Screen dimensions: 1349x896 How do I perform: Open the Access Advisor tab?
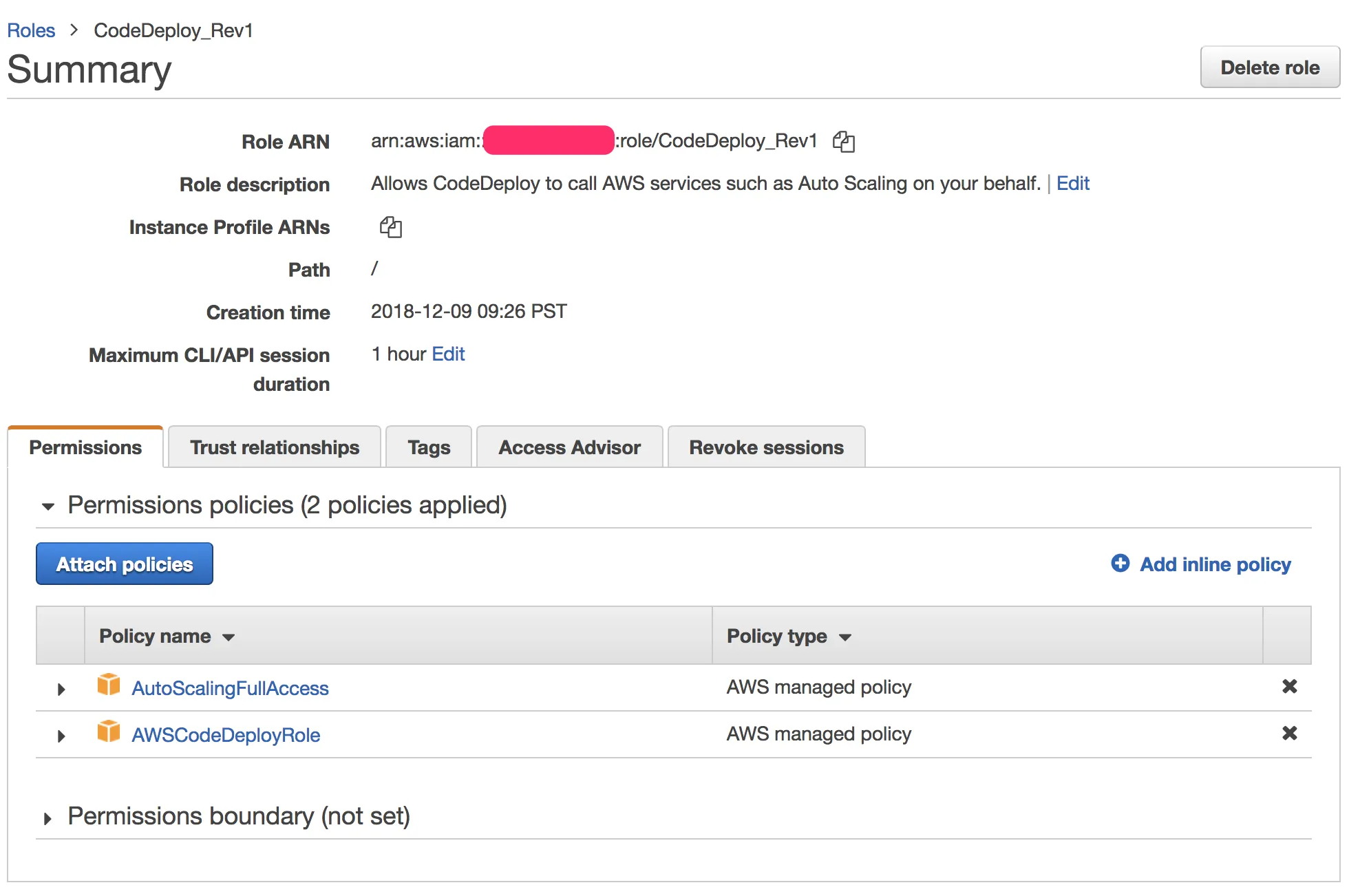click(569, 447)
